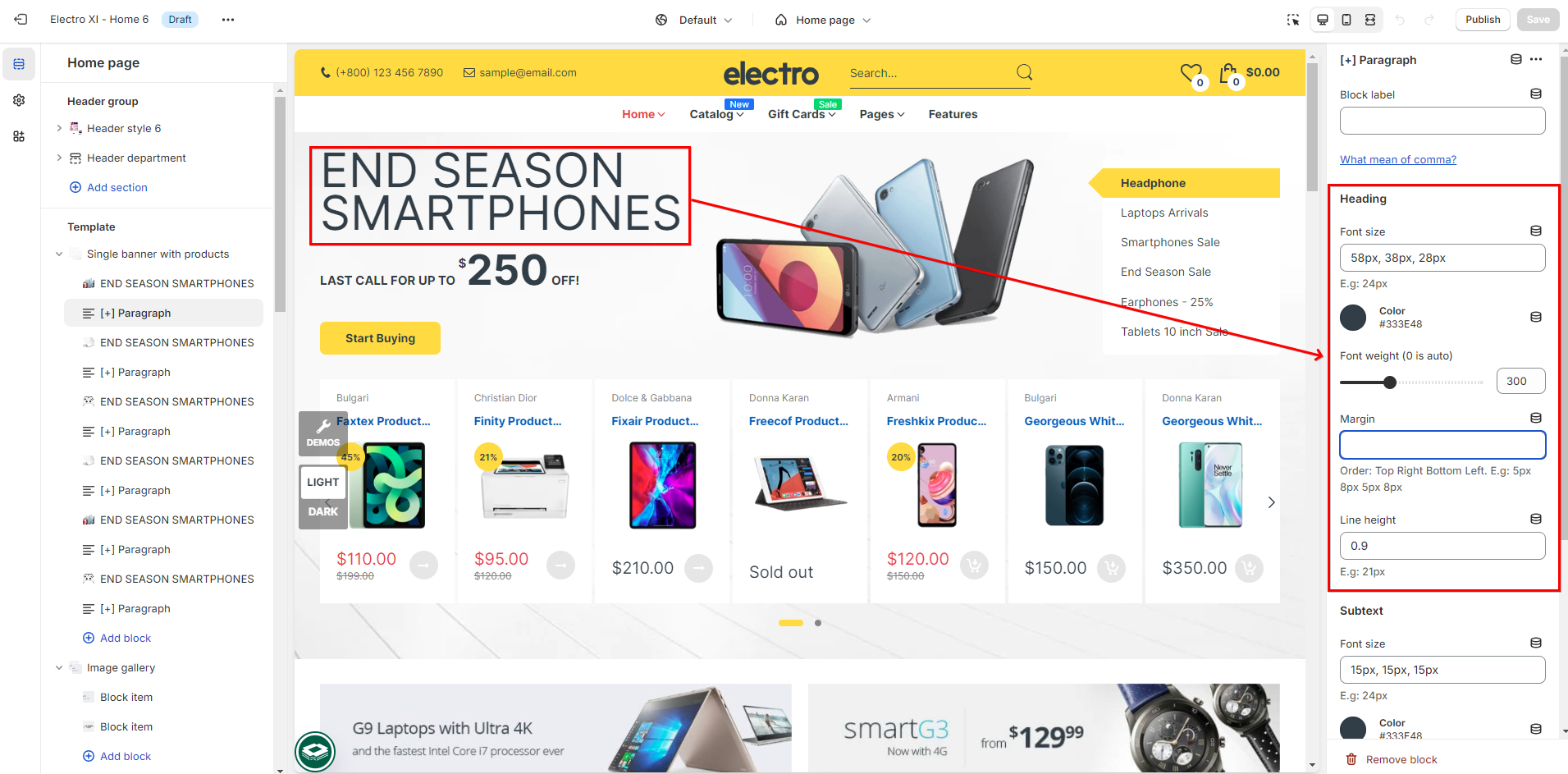Select the Sections sidebar icon
The image size is (1568, 774).
pos(19,64)
